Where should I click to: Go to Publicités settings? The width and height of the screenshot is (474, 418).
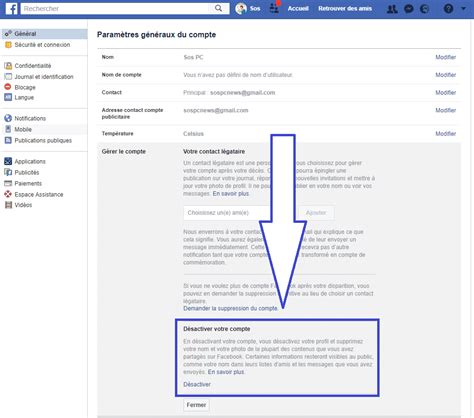tap(27, 172)
